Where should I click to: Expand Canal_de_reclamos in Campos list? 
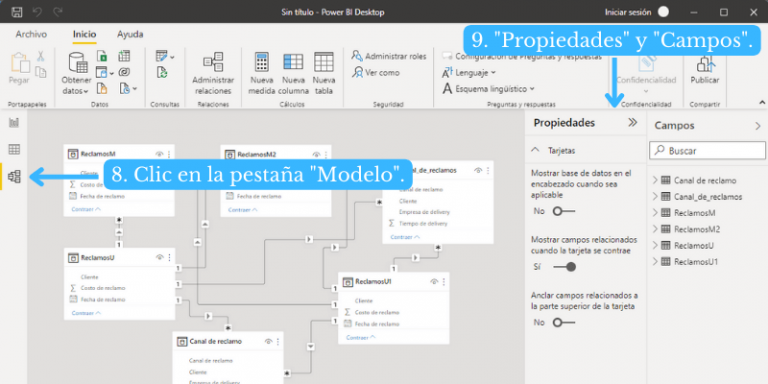point(655,196)
